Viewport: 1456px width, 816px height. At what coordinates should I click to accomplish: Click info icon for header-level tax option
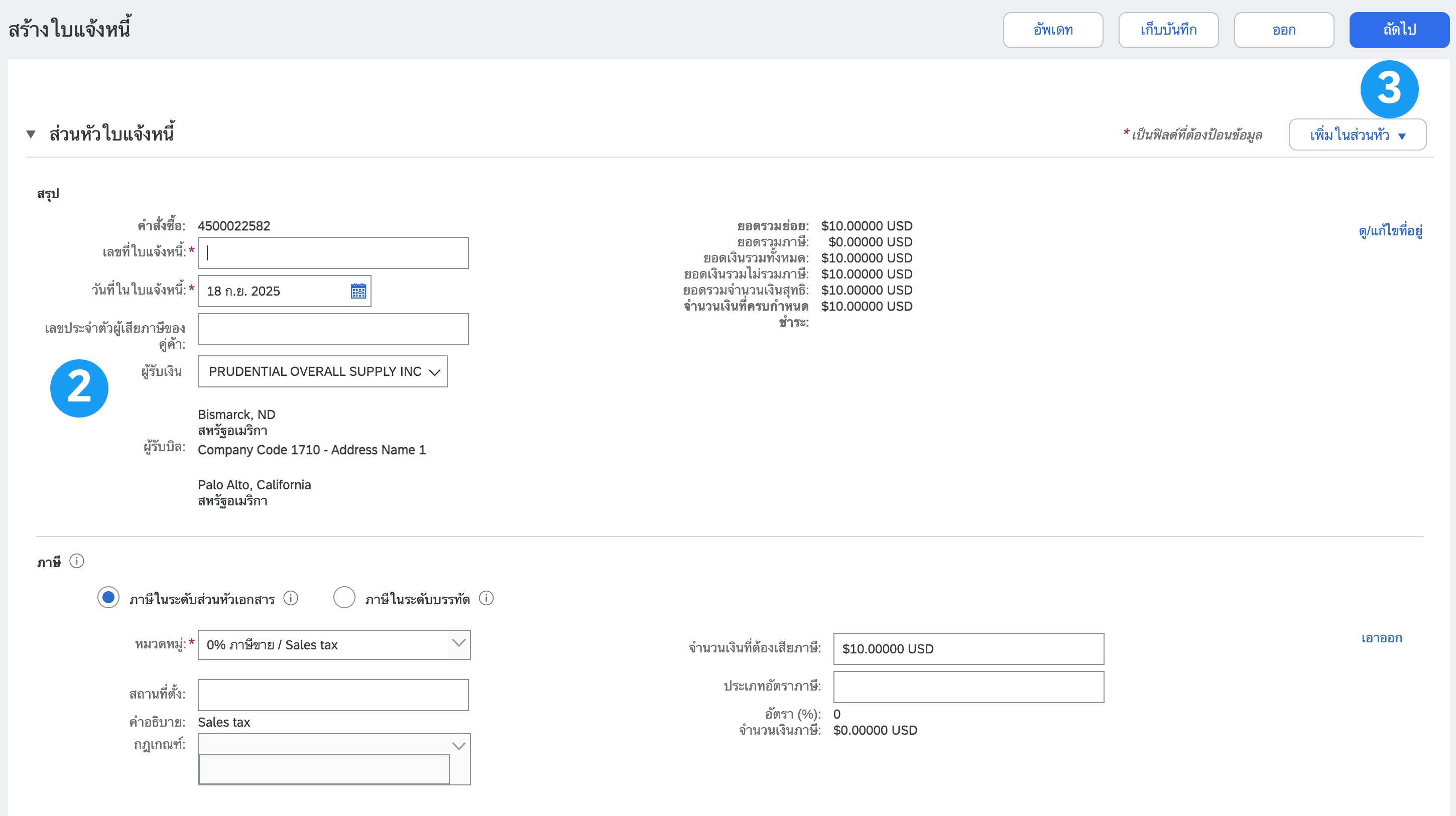[291, 598]
